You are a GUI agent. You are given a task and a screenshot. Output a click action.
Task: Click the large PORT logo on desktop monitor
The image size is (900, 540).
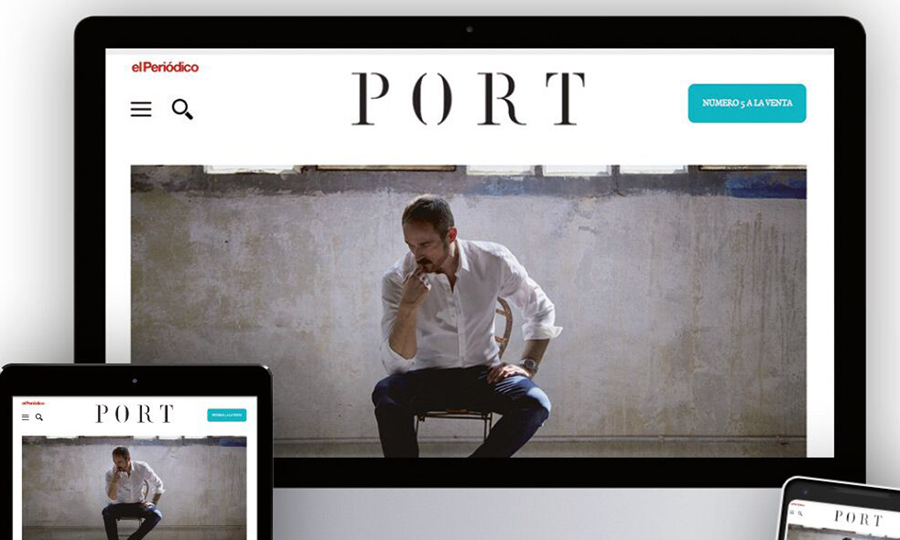pyautogui.click(x=468, y=99)
